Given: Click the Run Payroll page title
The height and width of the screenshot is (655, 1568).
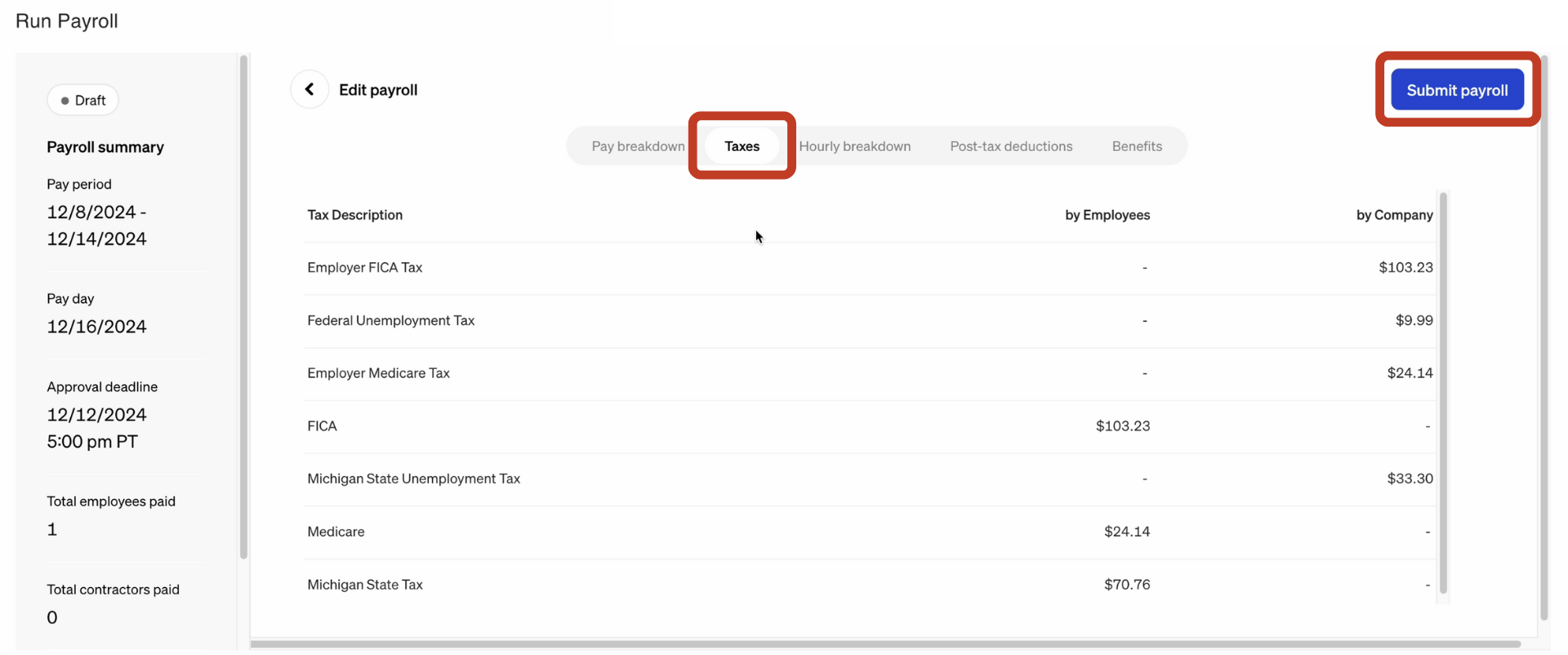Looking at the screenshot, I should point(67,21).
